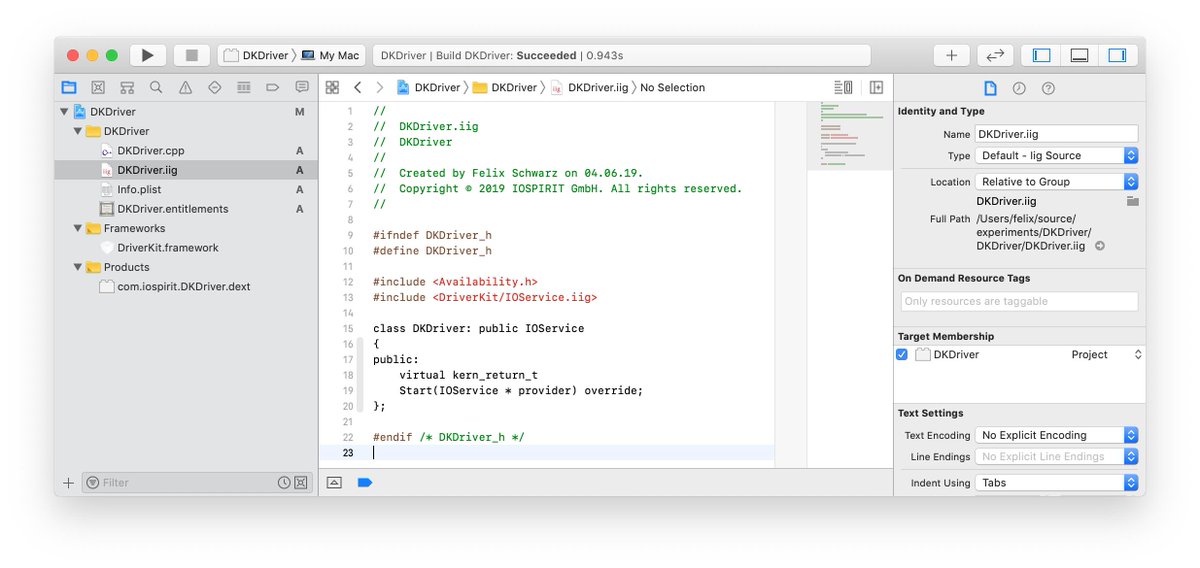Open the Type dropdown

pyautogui.click(x=1057, y=156)
